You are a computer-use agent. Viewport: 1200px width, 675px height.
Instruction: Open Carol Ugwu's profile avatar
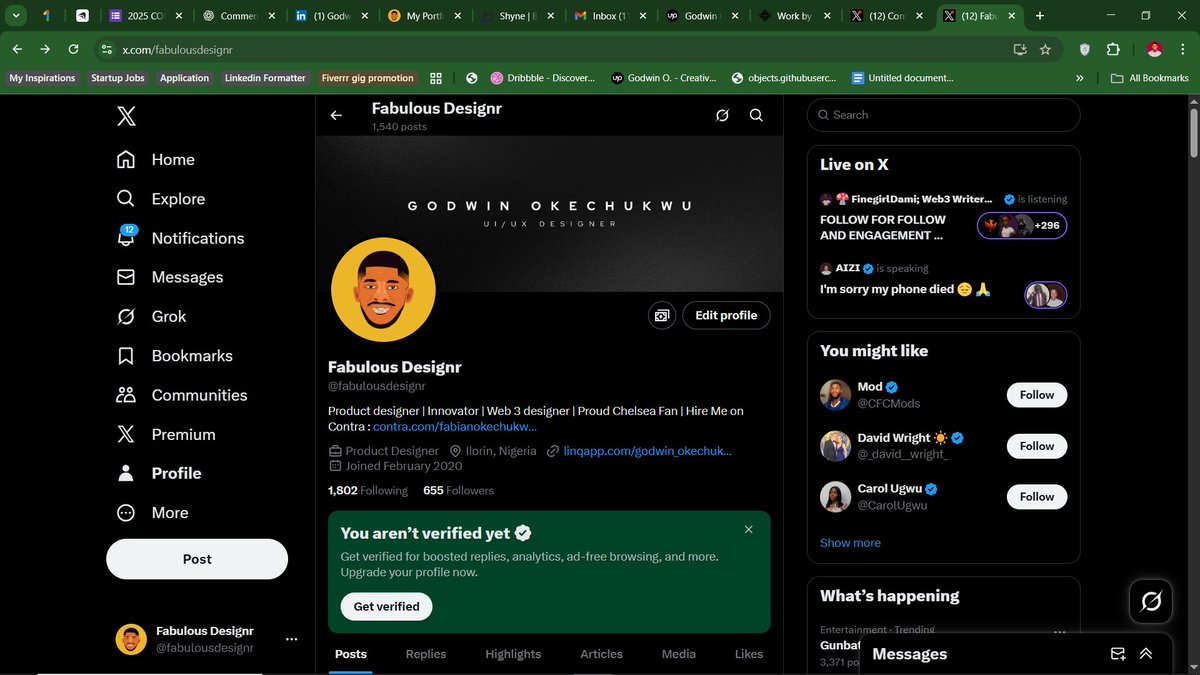[835, 497]
